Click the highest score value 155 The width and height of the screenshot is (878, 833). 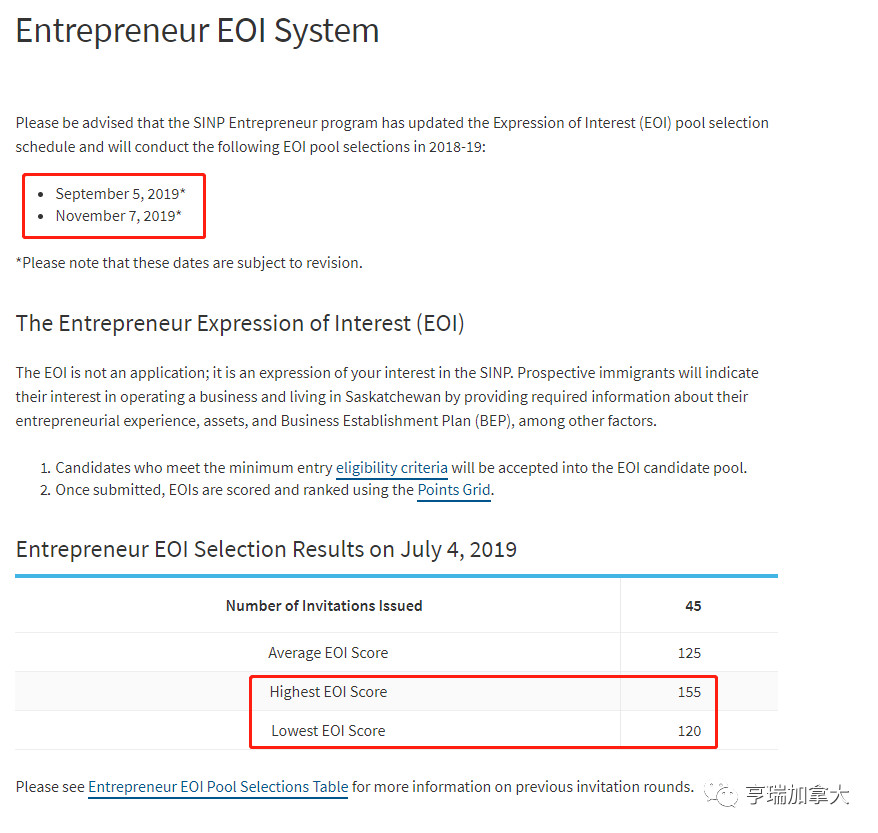click(689, 692)
